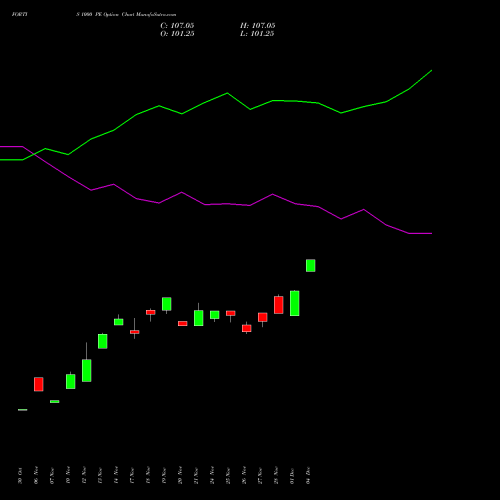The width and height of the screenshot is (500, 500).
Task: Click the red candlestick for 26 Nov
Action: [x=247, y=328]
